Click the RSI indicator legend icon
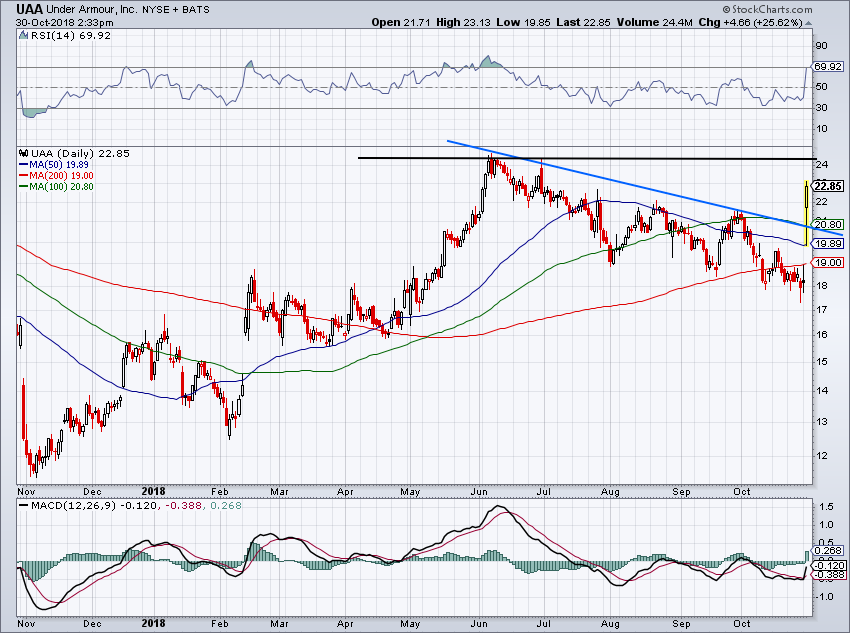 (23, 35)
